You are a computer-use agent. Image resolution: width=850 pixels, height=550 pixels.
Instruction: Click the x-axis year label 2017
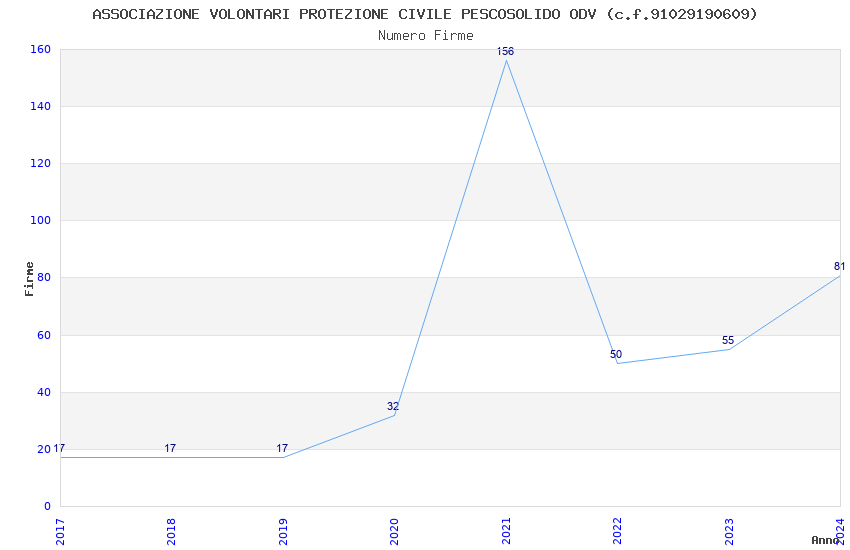point(60,532)
